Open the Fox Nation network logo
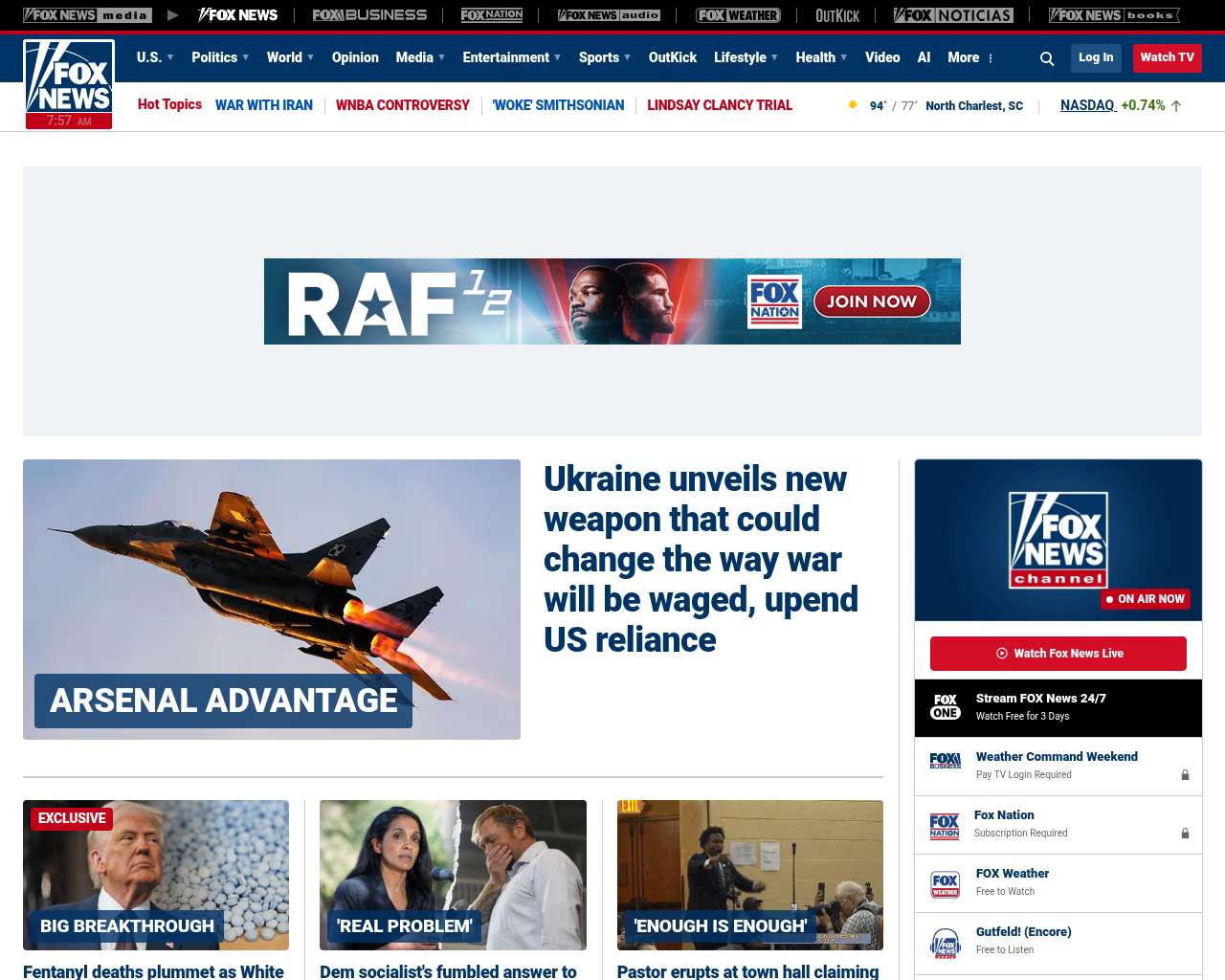1225x980 pixels. click(x=492, y=15)
